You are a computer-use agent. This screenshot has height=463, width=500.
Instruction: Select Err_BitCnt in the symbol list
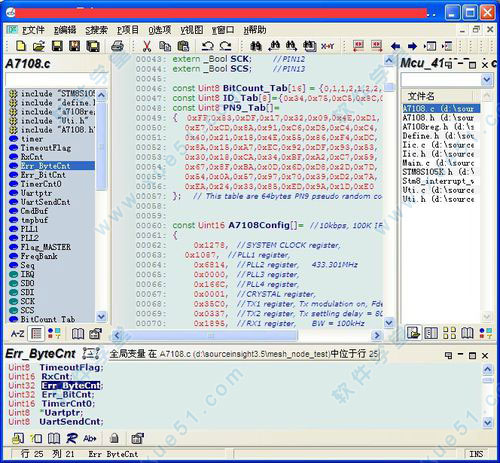point(43,175)
